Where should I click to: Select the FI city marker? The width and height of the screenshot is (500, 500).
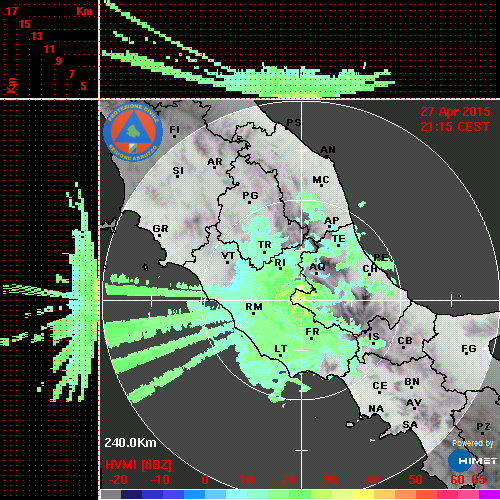174,136
